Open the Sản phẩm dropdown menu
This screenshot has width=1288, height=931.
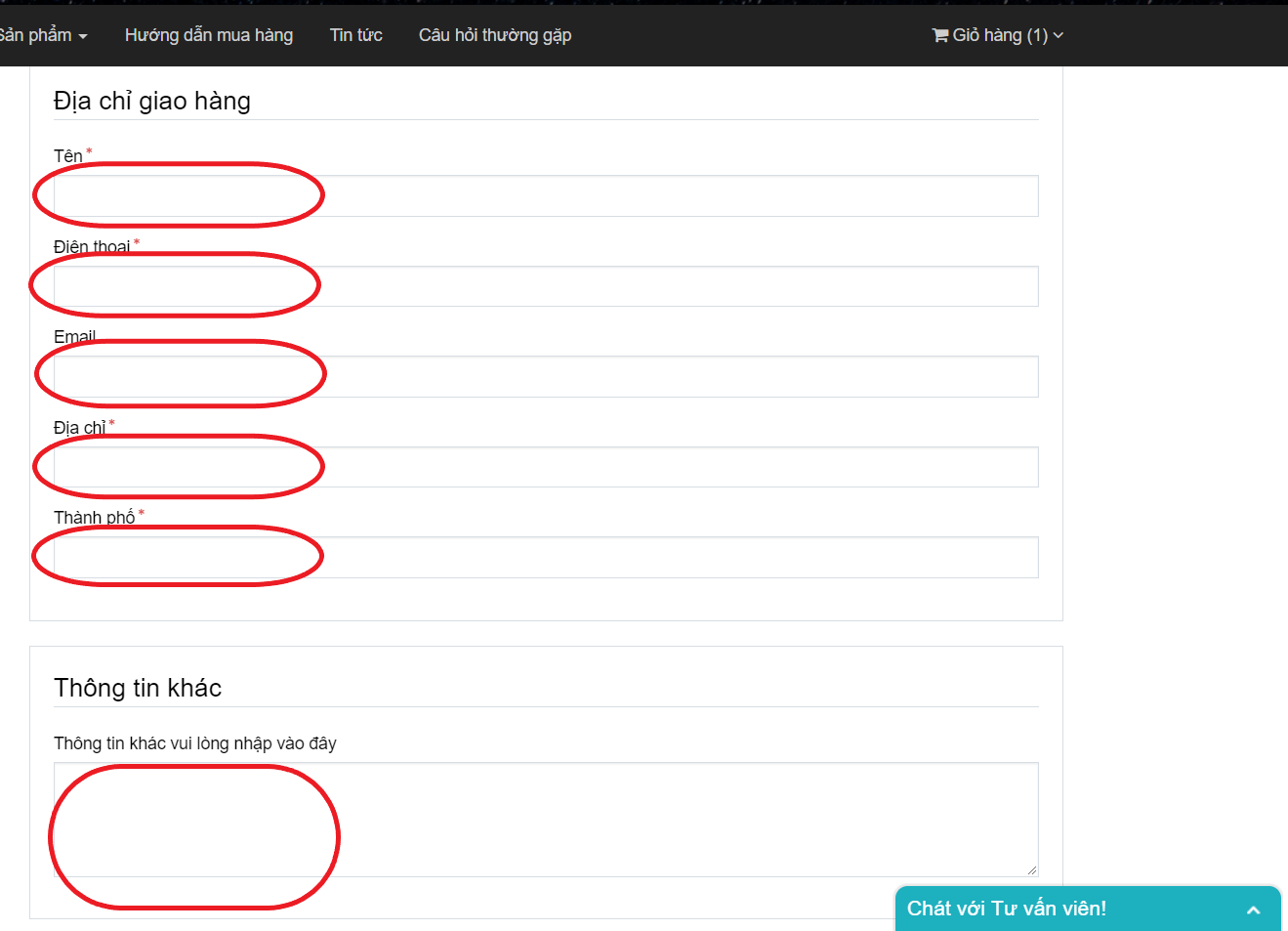[42, 35]
